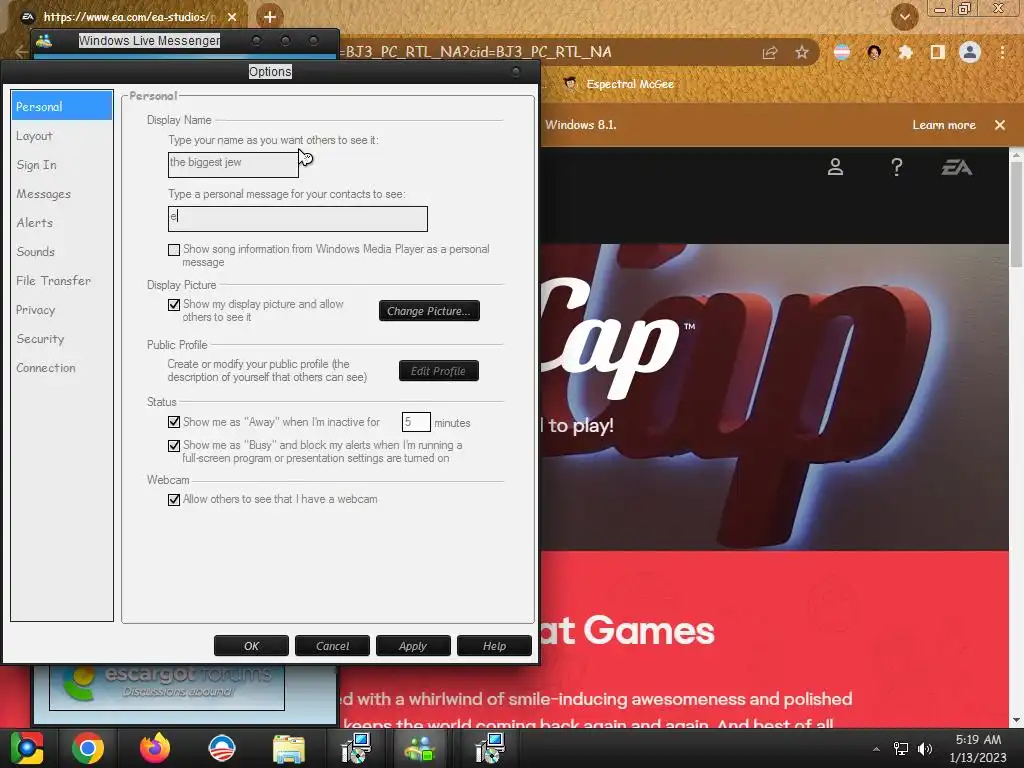This screenshot has width=1024, height=768.
Task: Confirm the options with OK
Action: coord(251,646)
